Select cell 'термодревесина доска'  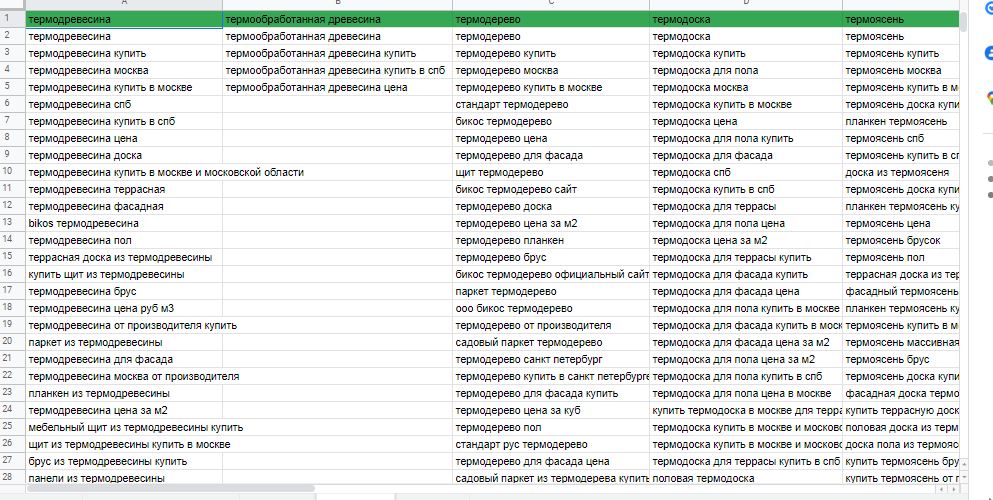(x=124, y=156)
